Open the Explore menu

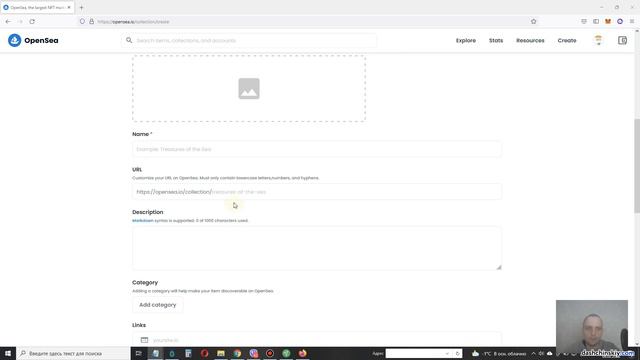point(466,40)
